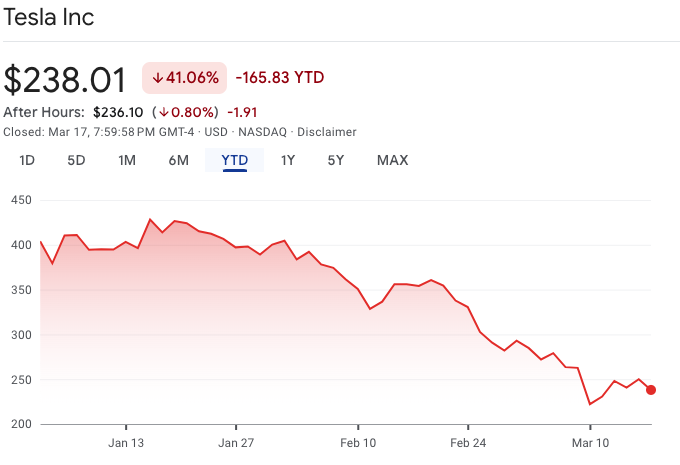
Task: Show MAX price history
Action: tap(392, 160)
